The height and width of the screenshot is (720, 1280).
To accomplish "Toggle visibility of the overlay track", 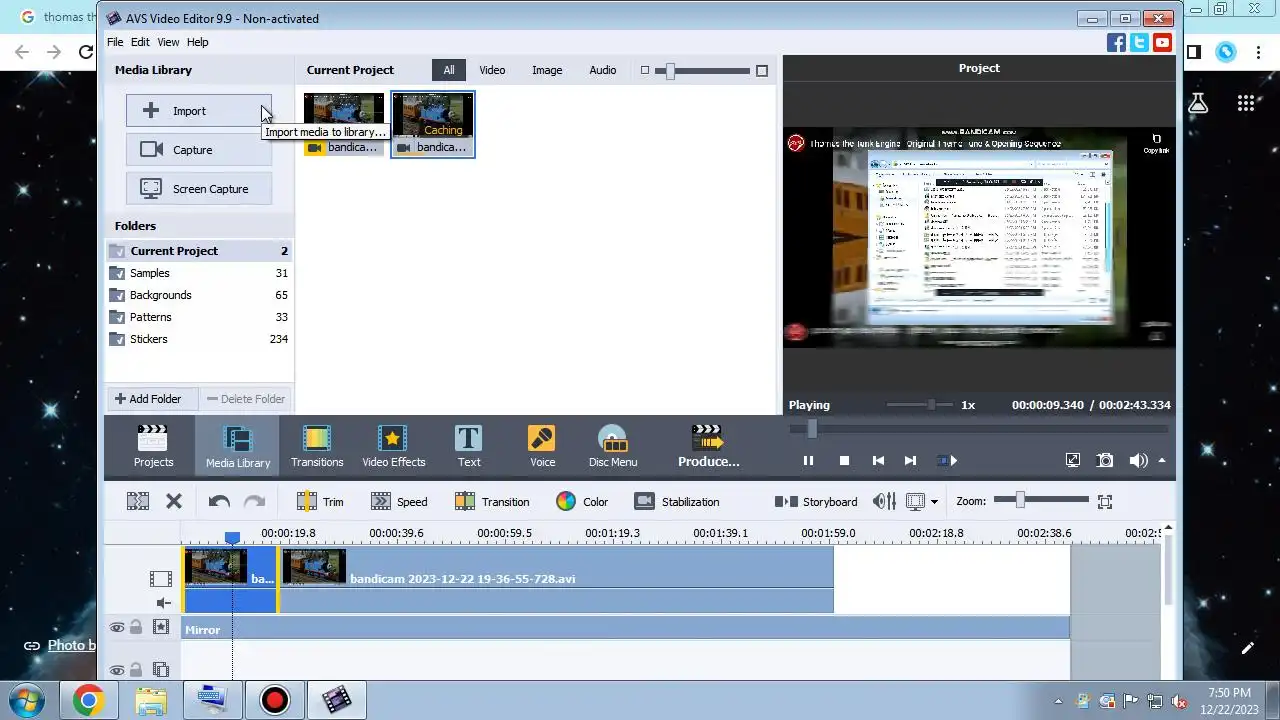I will (117, 670).
